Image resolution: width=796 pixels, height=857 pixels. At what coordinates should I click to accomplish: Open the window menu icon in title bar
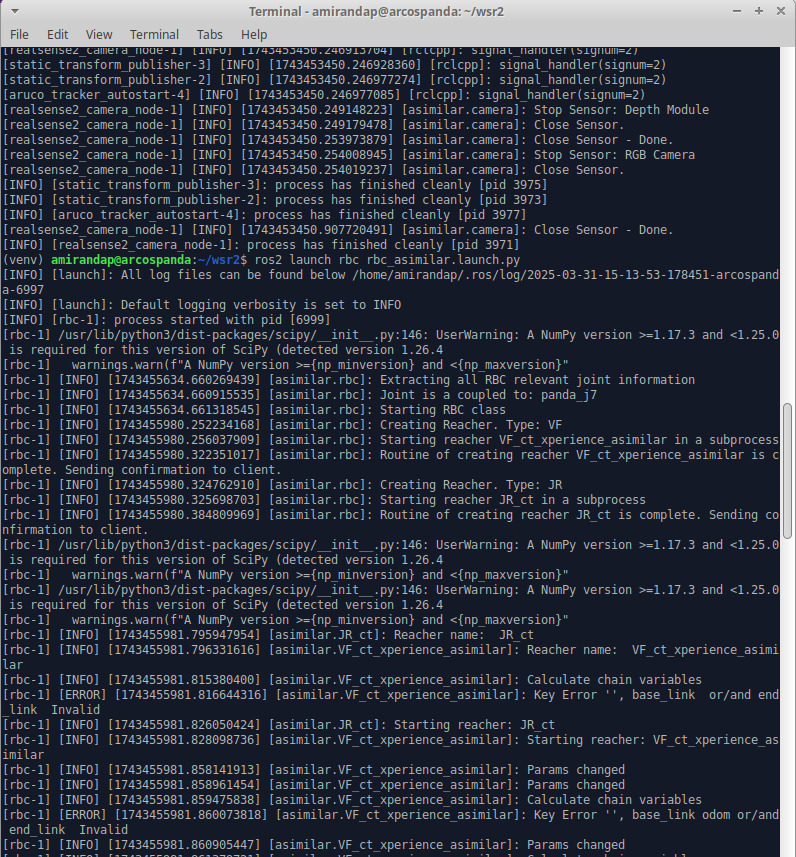[12, 11]
